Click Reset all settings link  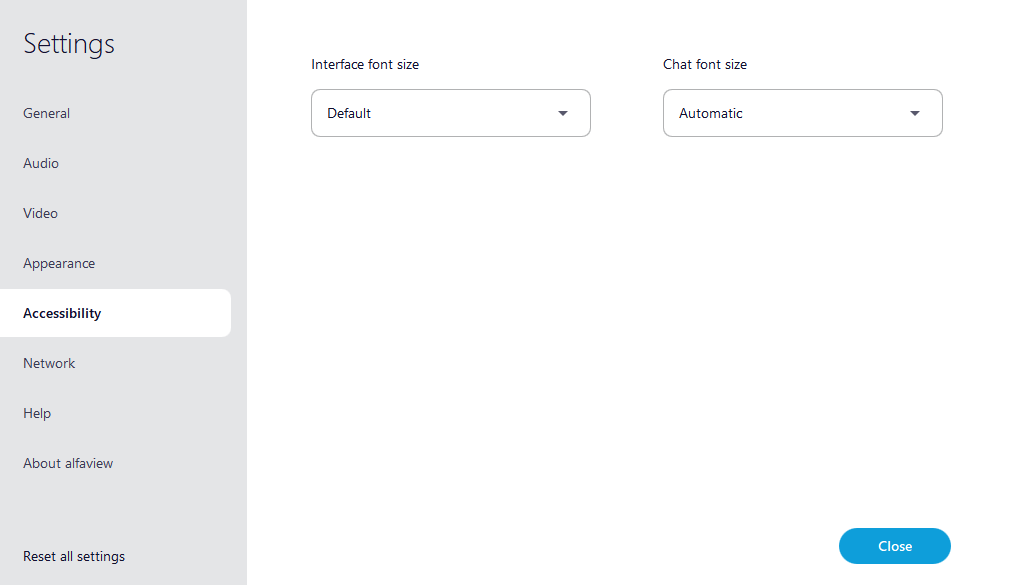click(x=74, y=556)
